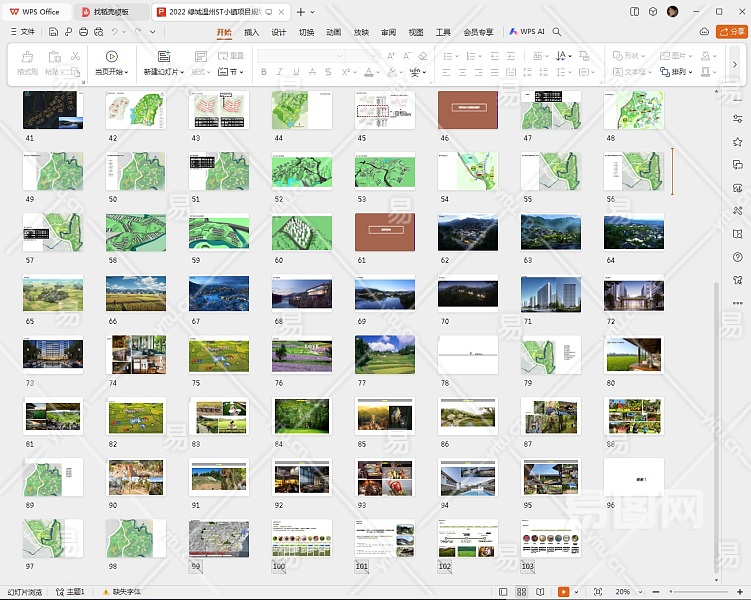Switch to reading view in status bar
751x600 pixels.
(x=540, y=592)
